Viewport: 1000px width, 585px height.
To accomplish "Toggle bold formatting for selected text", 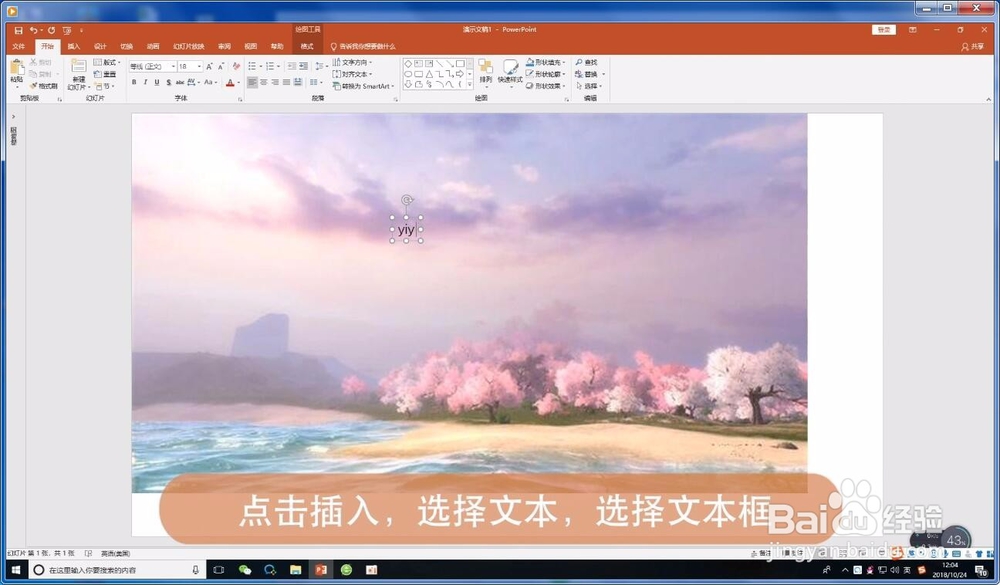I will (x=133, y=82).
